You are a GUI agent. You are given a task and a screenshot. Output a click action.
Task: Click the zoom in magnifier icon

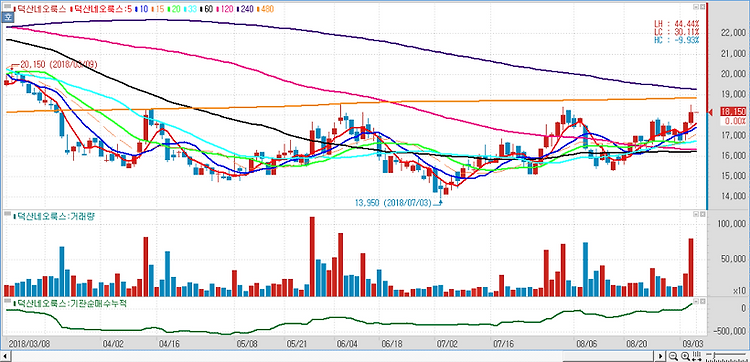click(685, 356)
